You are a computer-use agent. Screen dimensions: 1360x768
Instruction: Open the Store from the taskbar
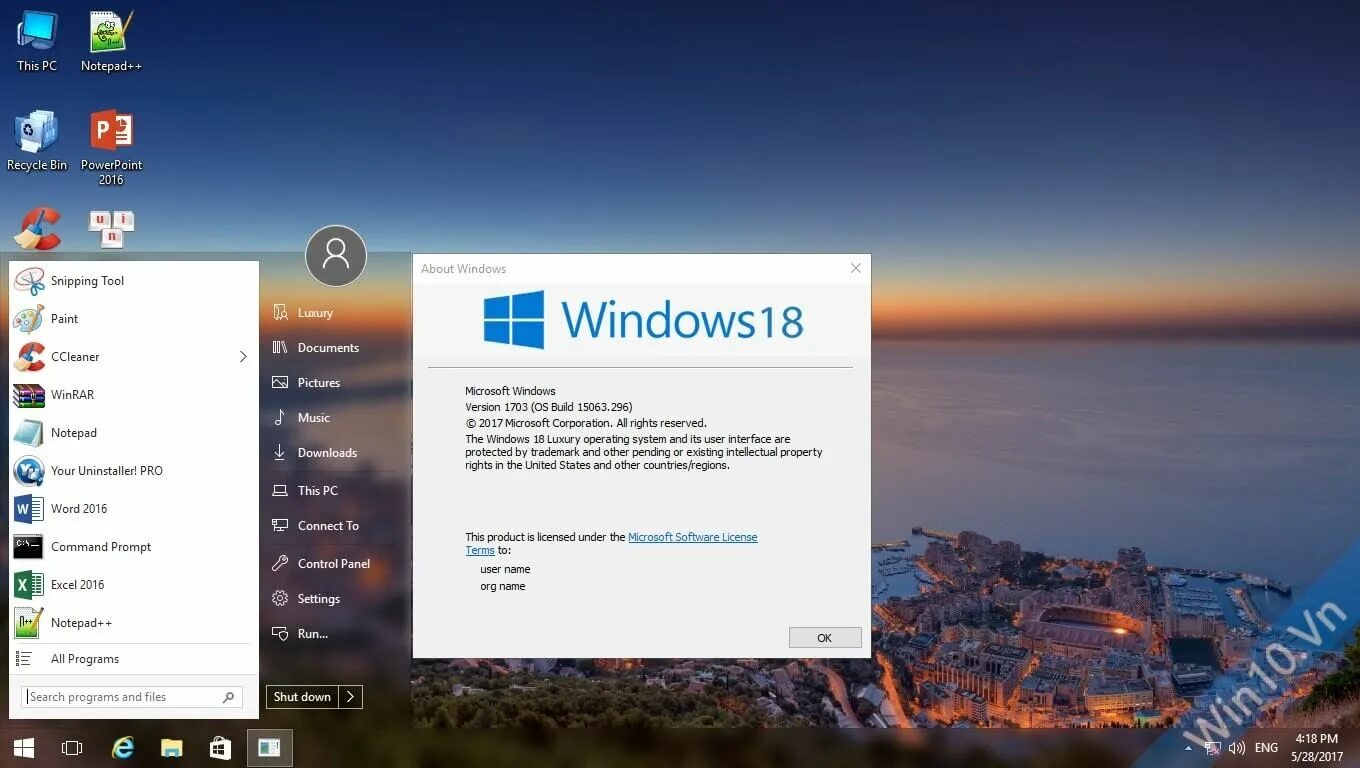[220, 748]
